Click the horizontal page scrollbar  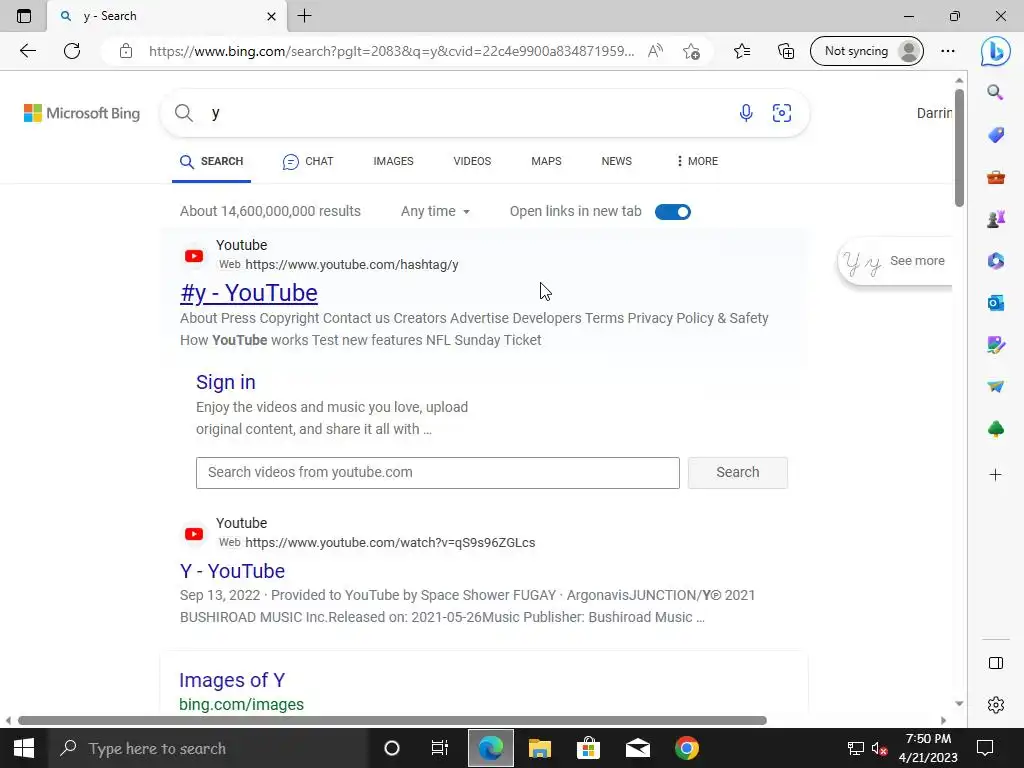tap(392, 720)
